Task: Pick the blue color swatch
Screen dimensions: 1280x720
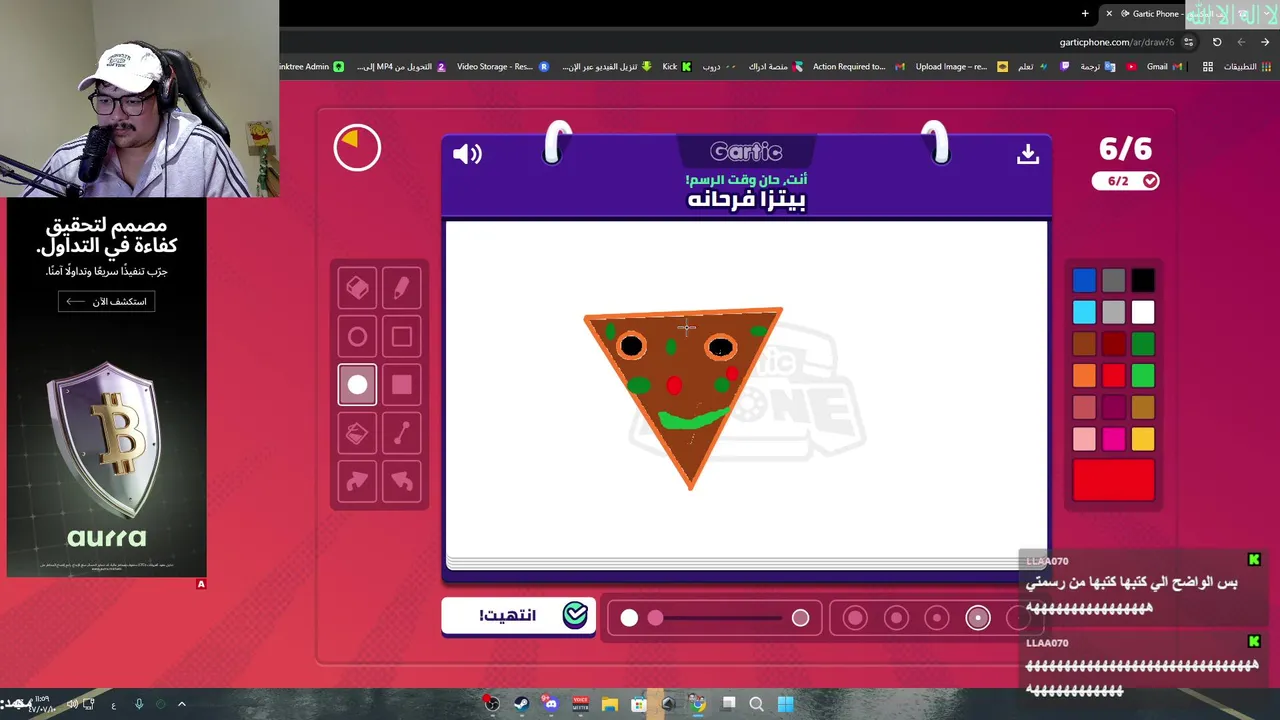Action: click(1084, 280)
